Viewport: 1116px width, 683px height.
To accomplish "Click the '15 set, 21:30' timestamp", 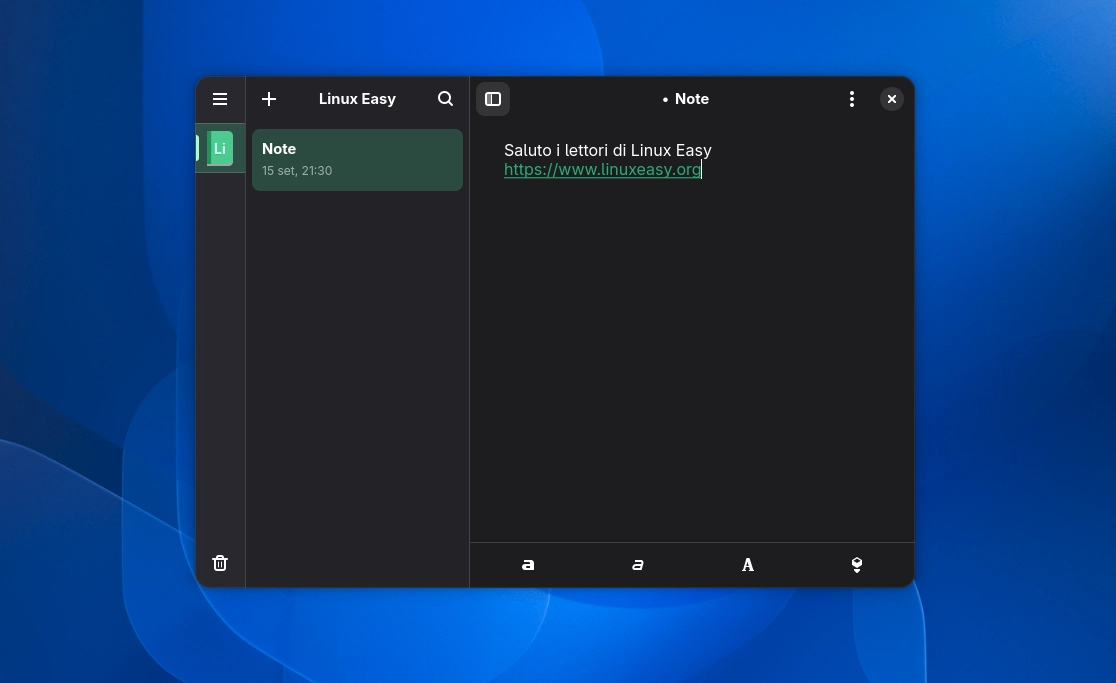I will [x=297, y=171].
